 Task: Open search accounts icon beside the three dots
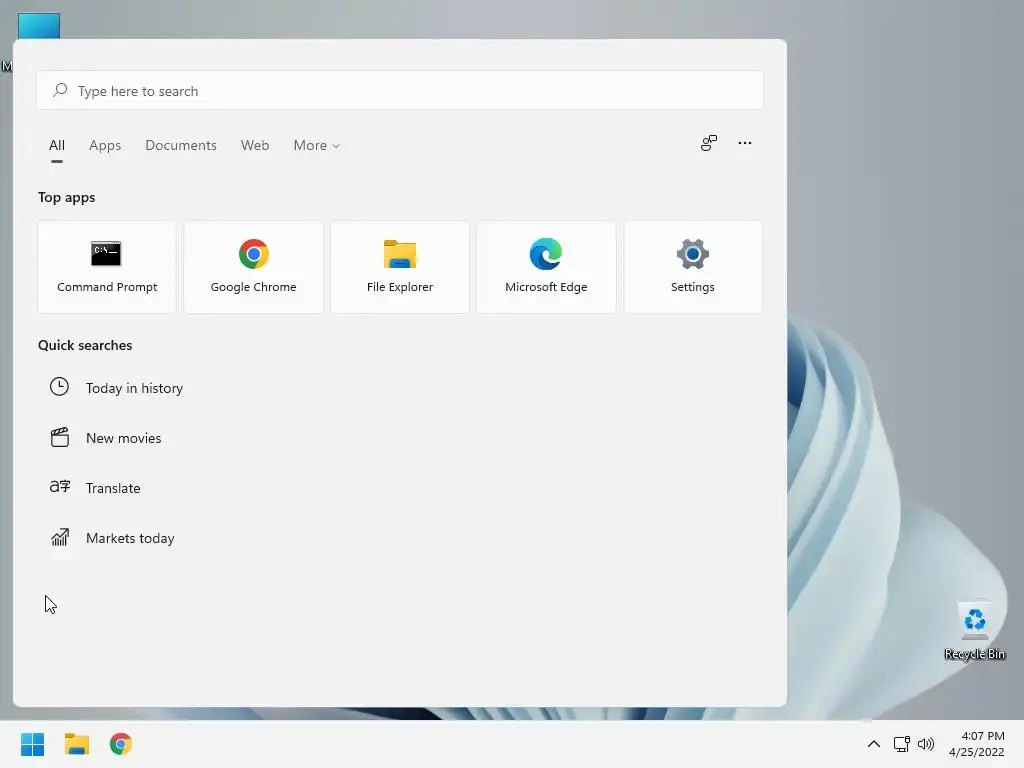(x=709, y=143)
